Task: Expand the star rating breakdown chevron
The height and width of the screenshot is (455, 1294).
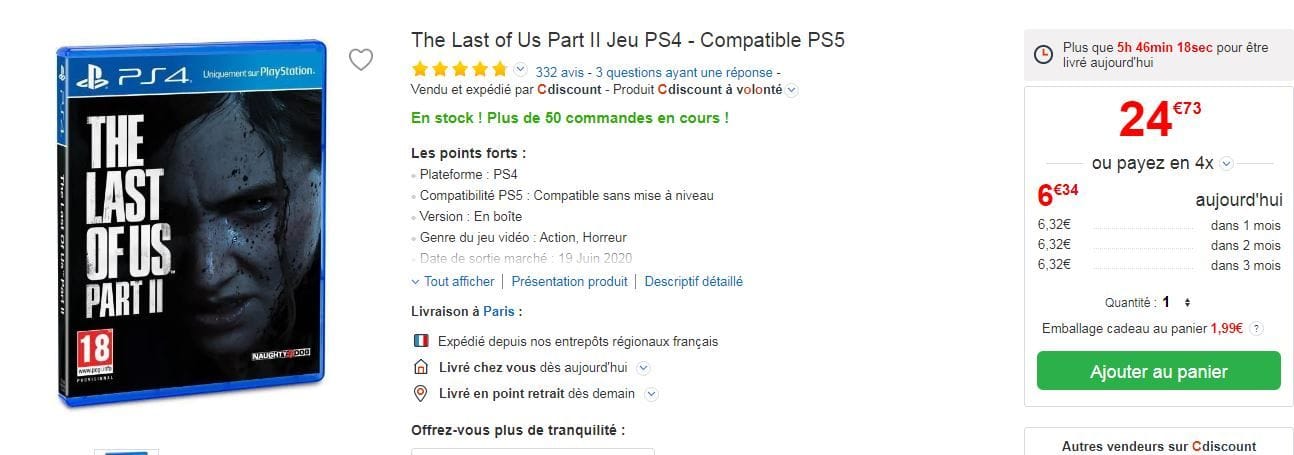Action: pos(520,69)
